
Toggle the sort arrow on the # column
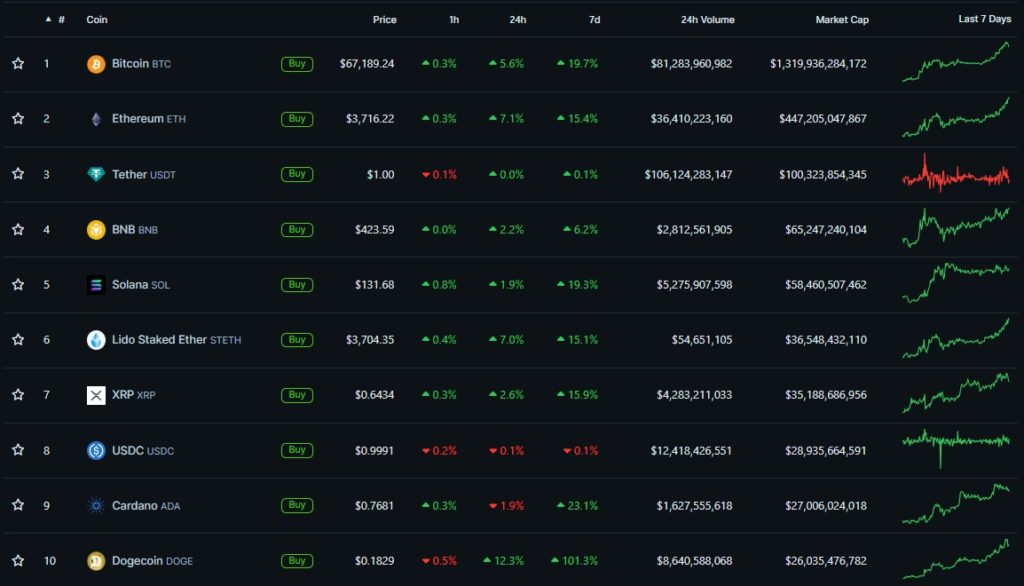point(46,18)
